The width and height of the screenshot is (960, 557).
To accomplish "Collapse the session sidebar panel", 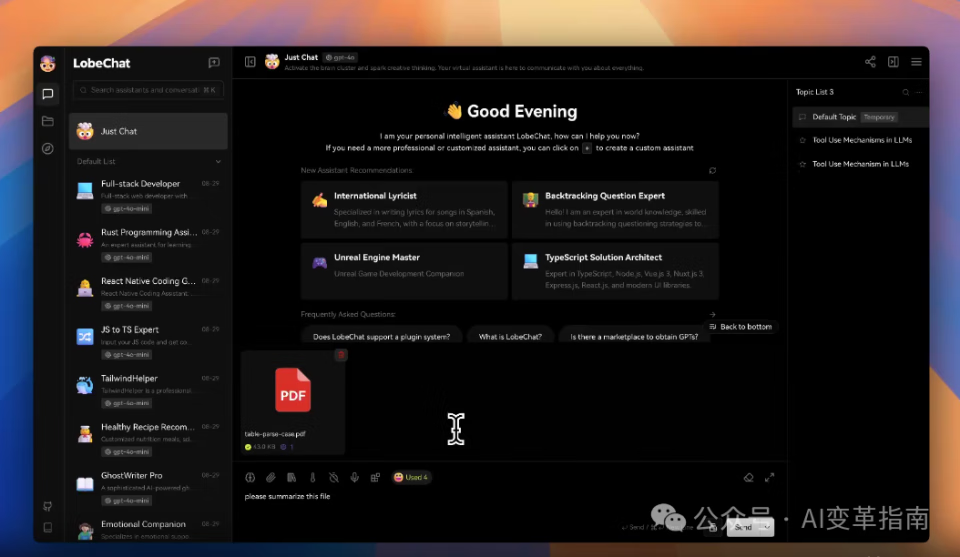I will pos(250,62).
